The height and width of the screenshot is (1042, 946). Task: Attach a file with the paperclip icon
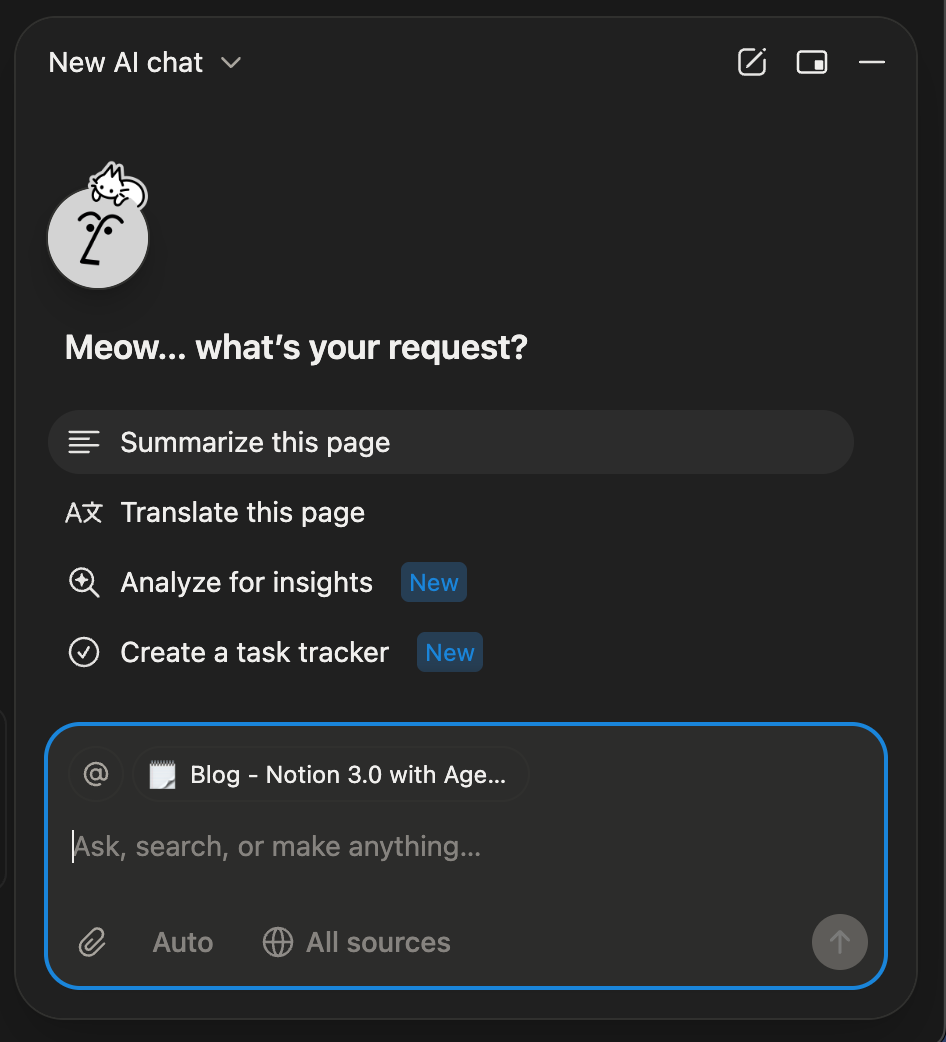[92, 942]
